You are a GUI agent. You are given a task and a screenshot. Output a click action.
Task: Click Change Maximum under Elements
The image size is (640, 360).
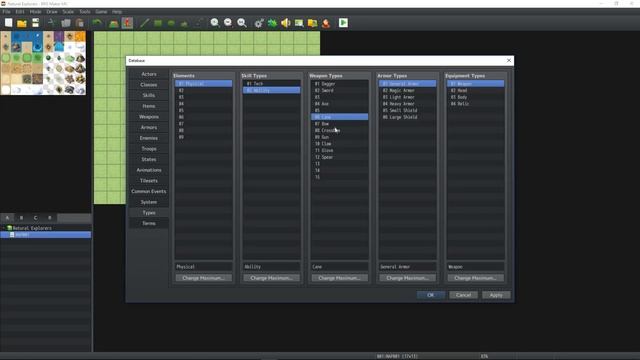pos(203,278)
